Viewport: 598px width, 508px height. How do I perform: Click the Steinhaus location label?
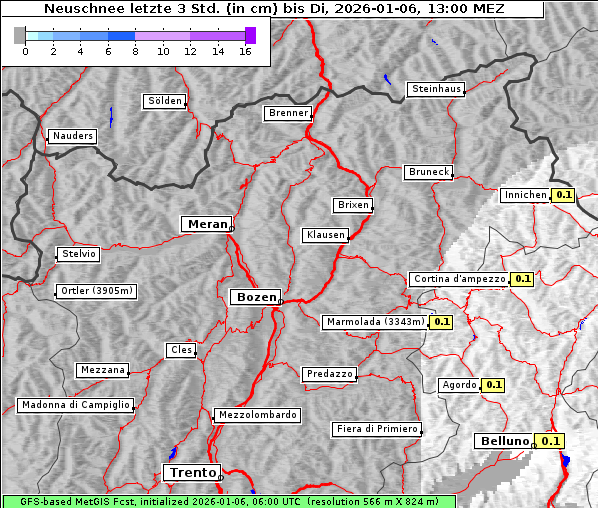436,90
